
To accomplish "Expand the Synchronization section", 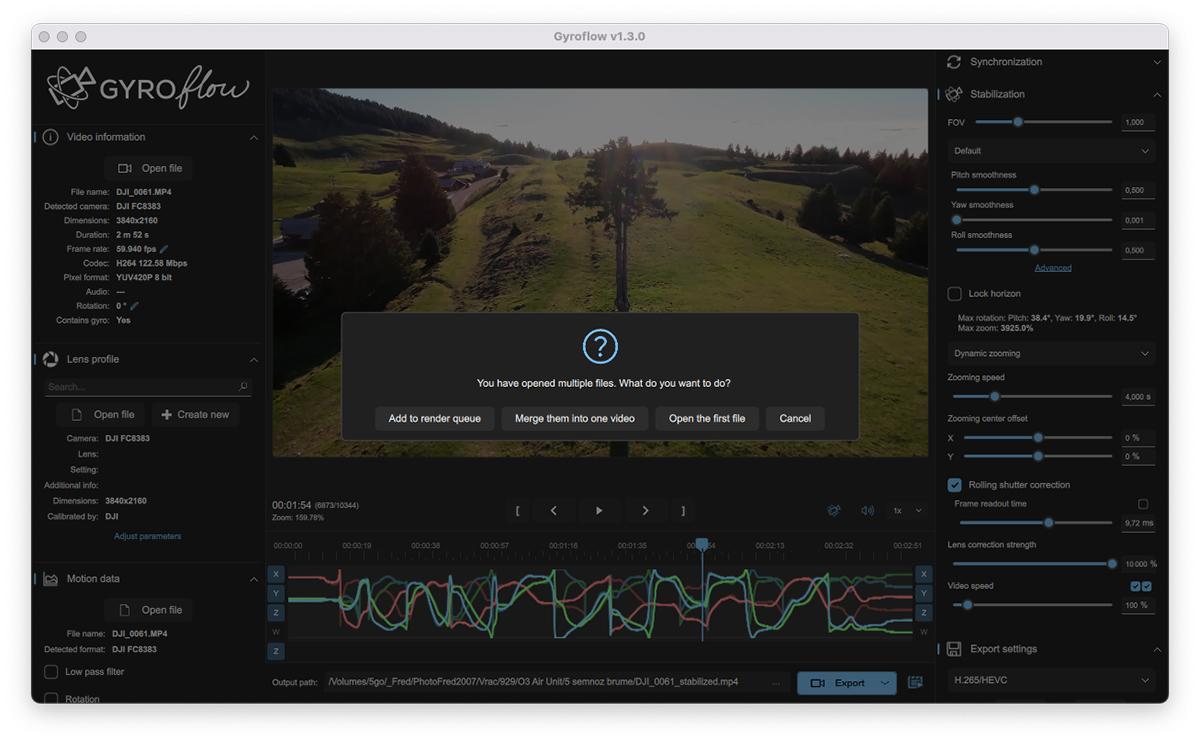I will tap(1157, 62).
